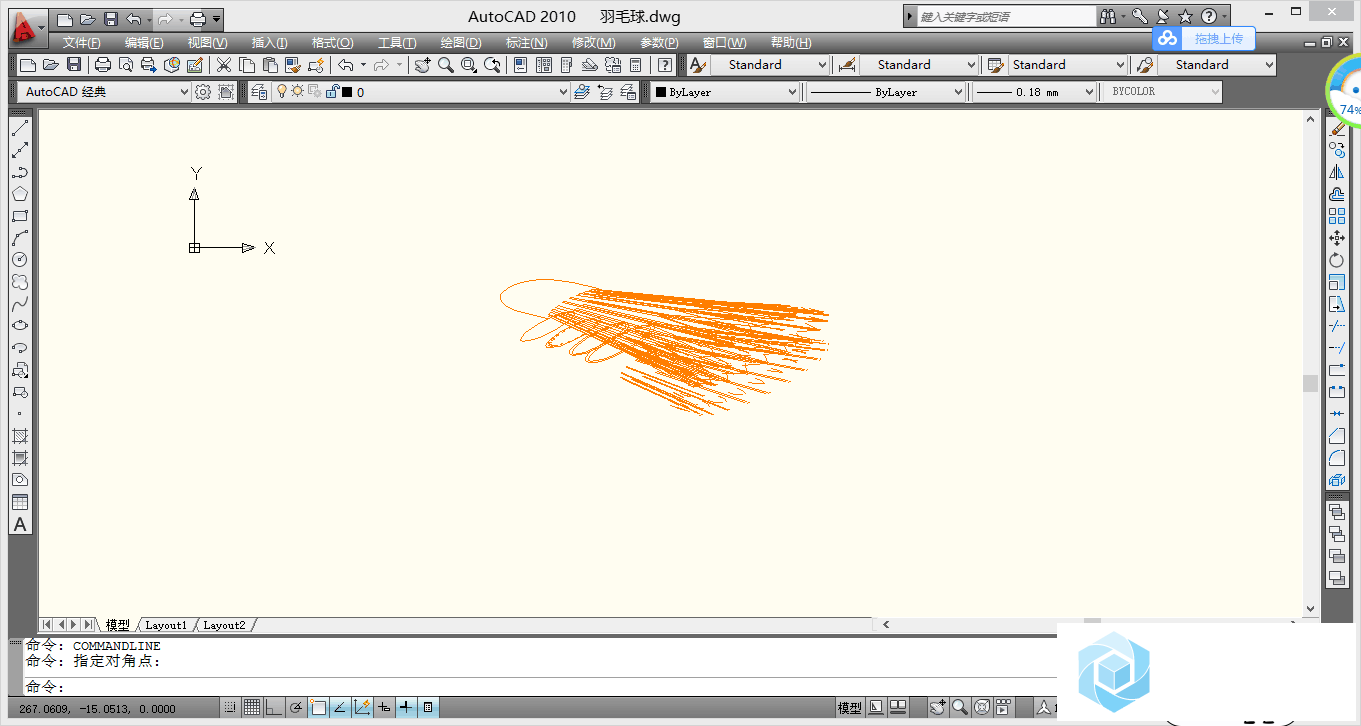Toggle Polar tracking in status bar
This screenshot has height=726, width=1361.
(296, 707)
